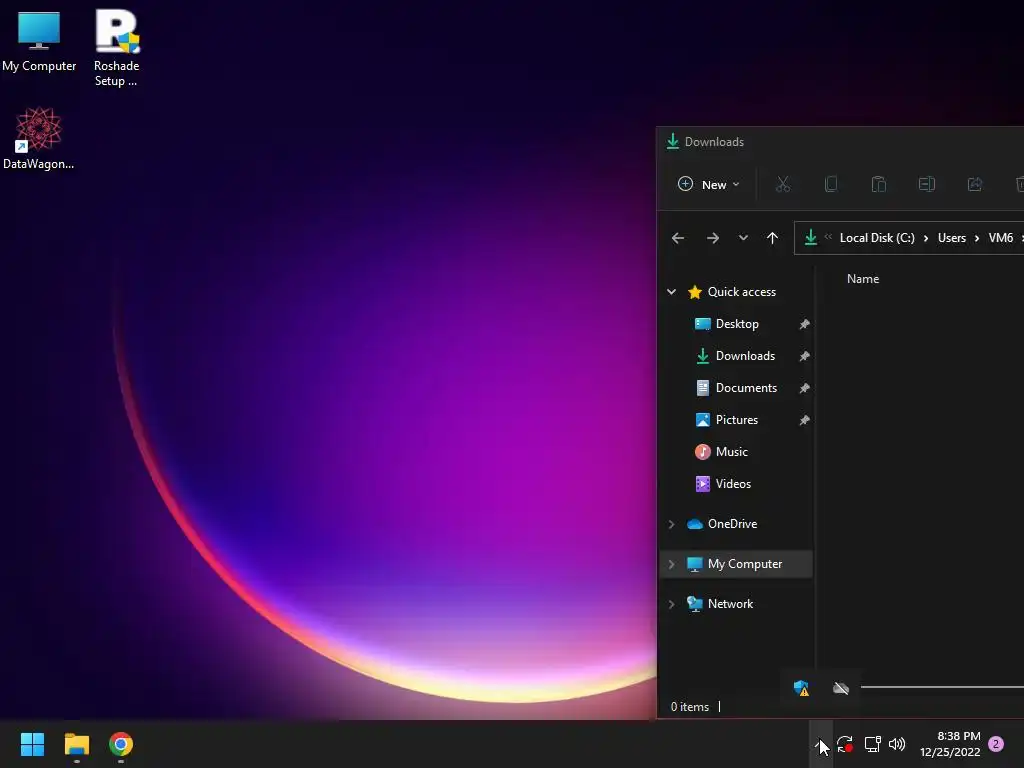The image size is (1024, 768).
Task: Click the 0 items status text
Action: coord(690,707)
